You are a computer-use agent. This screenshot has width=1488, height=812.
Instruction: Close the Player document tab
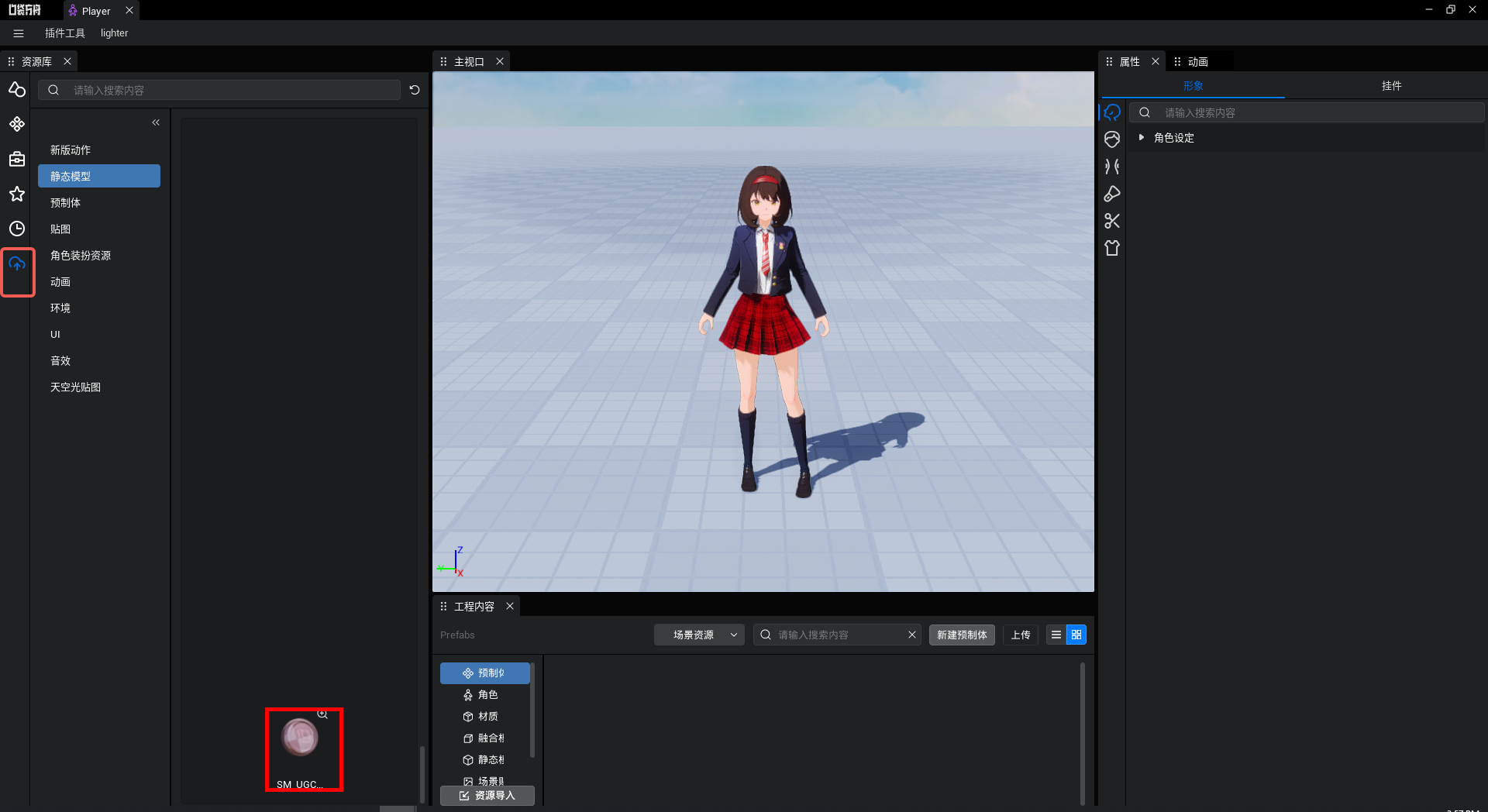pyautogui.click(x=129, y=10)
